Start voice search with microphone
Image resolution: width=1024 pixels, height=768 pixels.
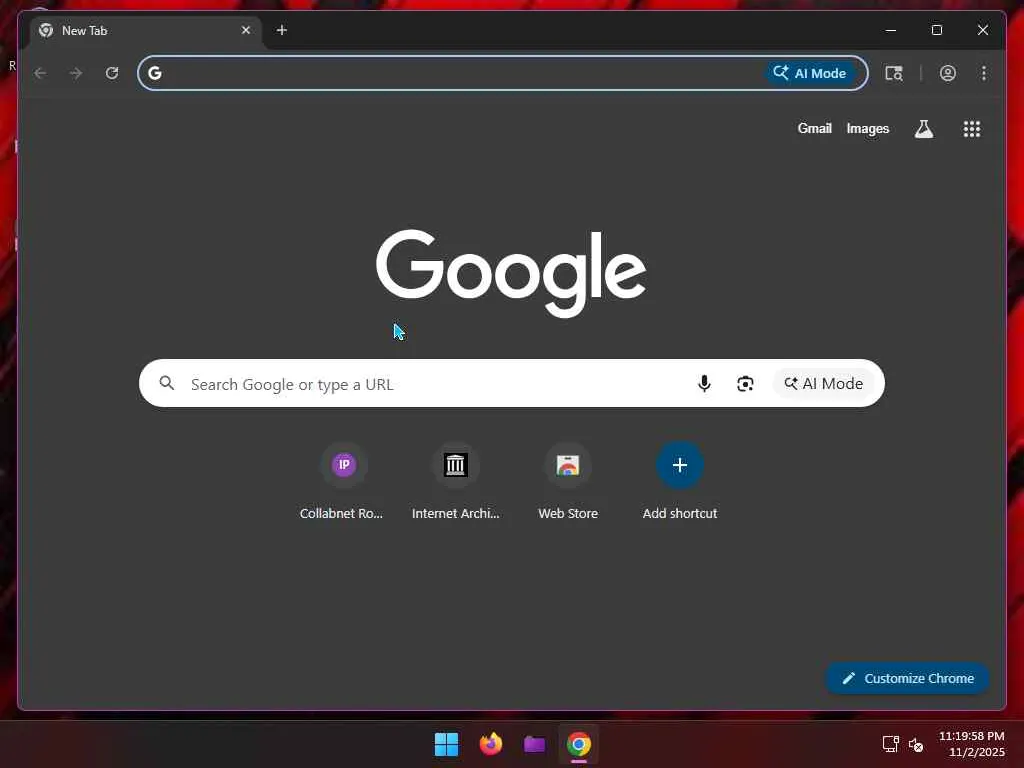pos(704,383)
